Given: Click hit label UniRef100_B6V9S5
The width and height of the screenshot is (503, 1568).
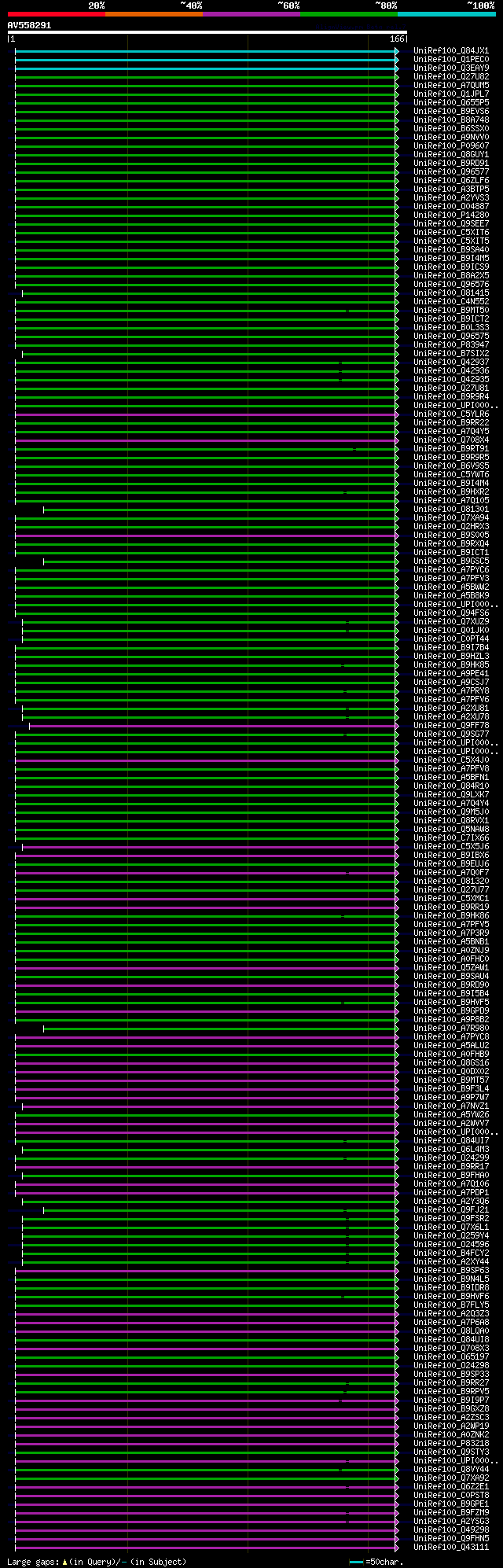Looking at the screenshot, I should coord(451,466).
